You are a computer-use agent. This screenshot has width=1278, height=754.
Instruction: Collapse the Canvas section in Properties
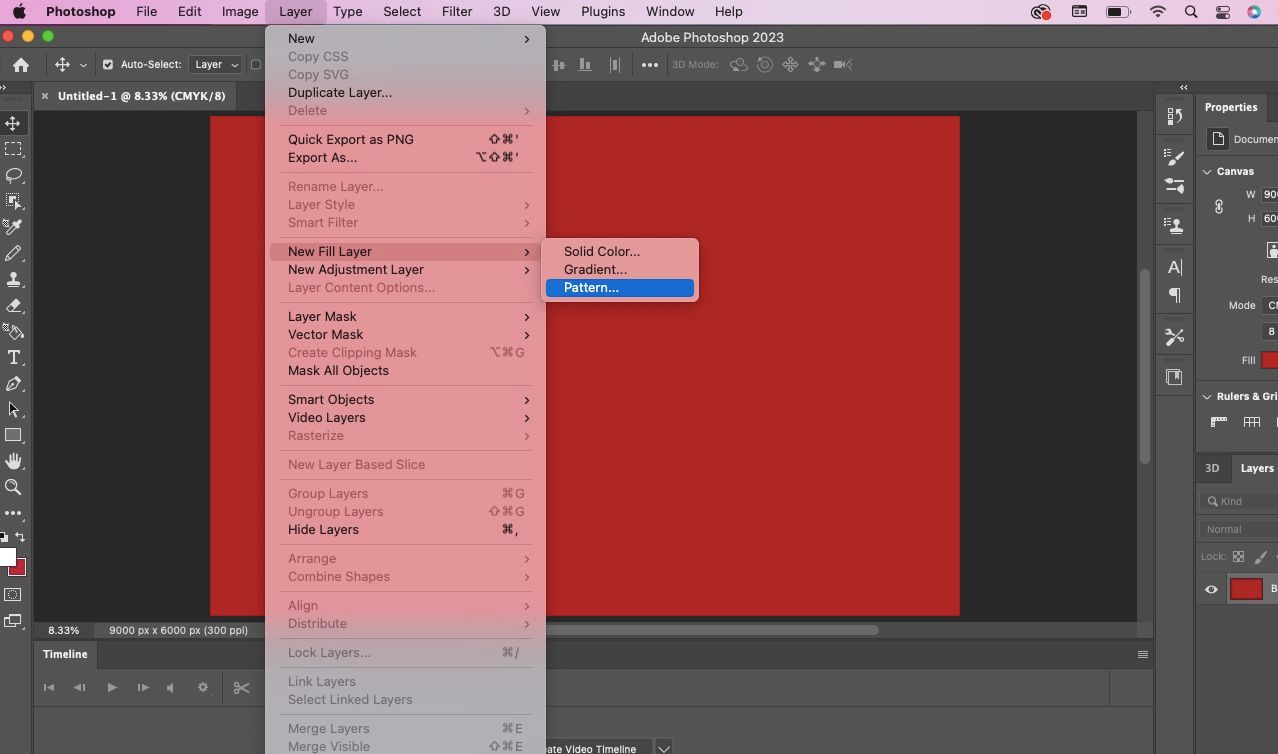point(1207,171)
